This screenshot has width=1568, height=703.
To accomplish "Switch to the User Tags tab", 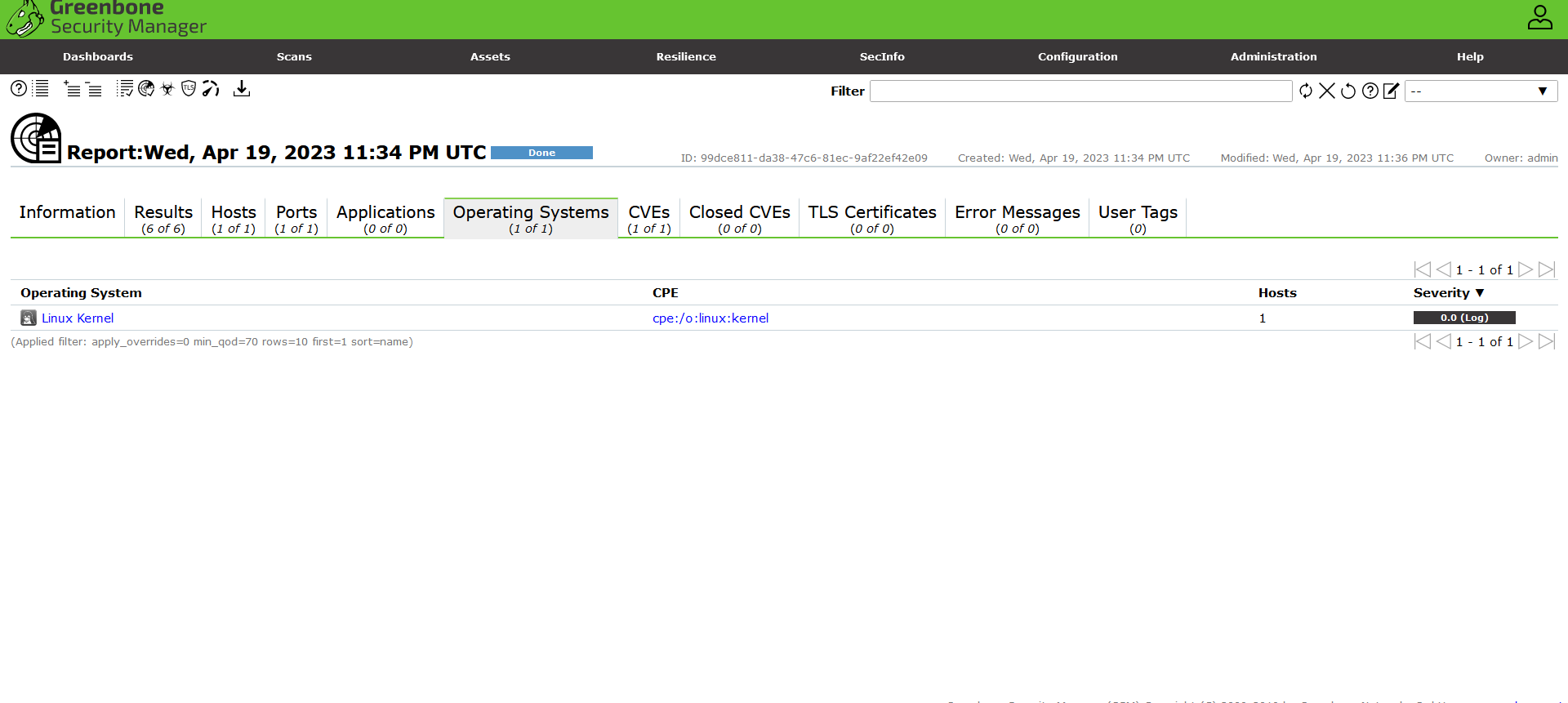I will 1138,218.
